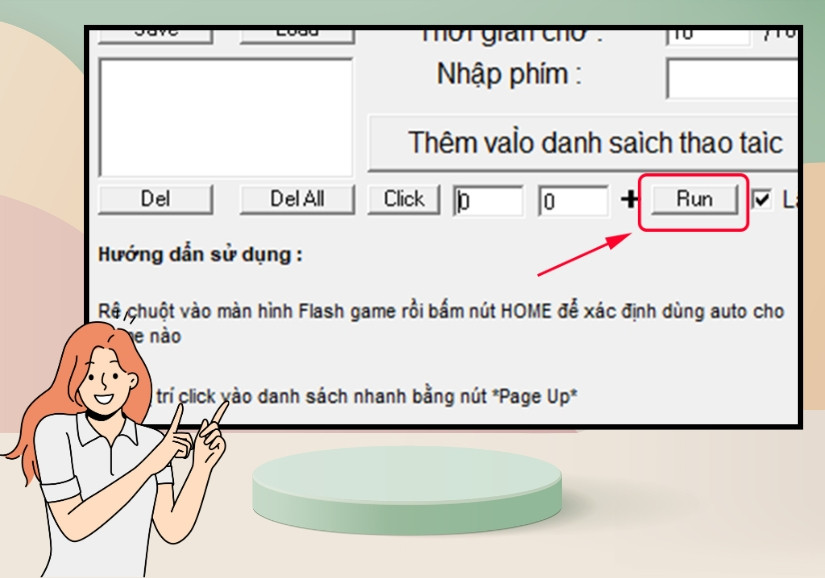Click the 'Rê chuột vào màn hình Flash game' text
This screenshot has height=578, width=825.
pyautogui.click(x=246, y=311)
